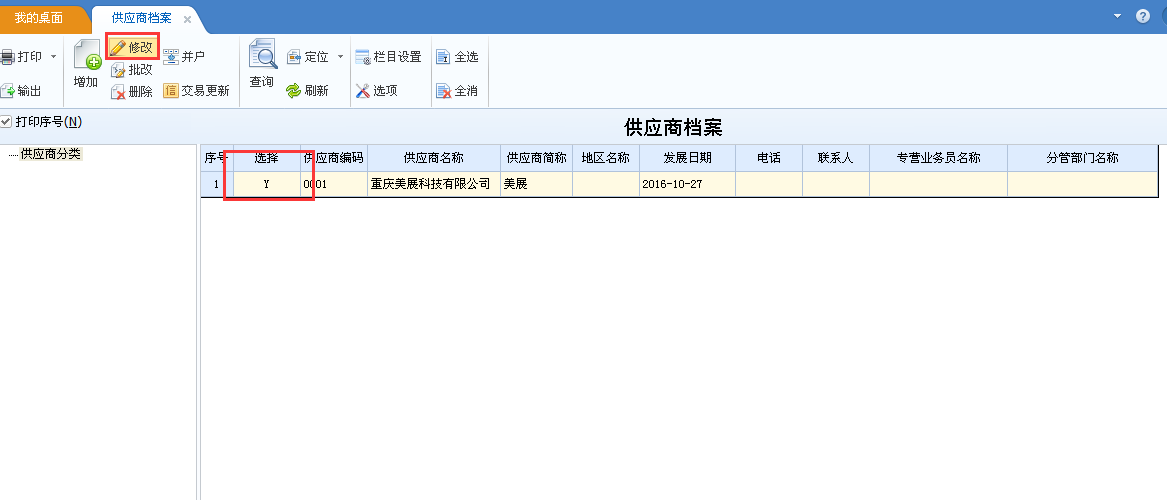Click the 重庆美展科技有限公司 supplier name cell
Viewport: 1167px width, 500px height.
[x=431, y=185]
